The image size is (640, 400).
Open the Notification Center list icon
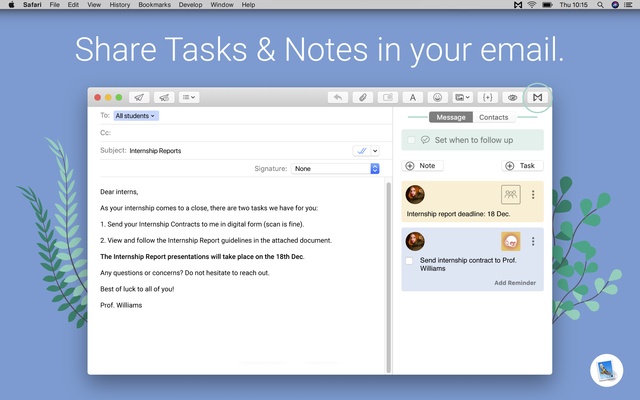point(629,5)
